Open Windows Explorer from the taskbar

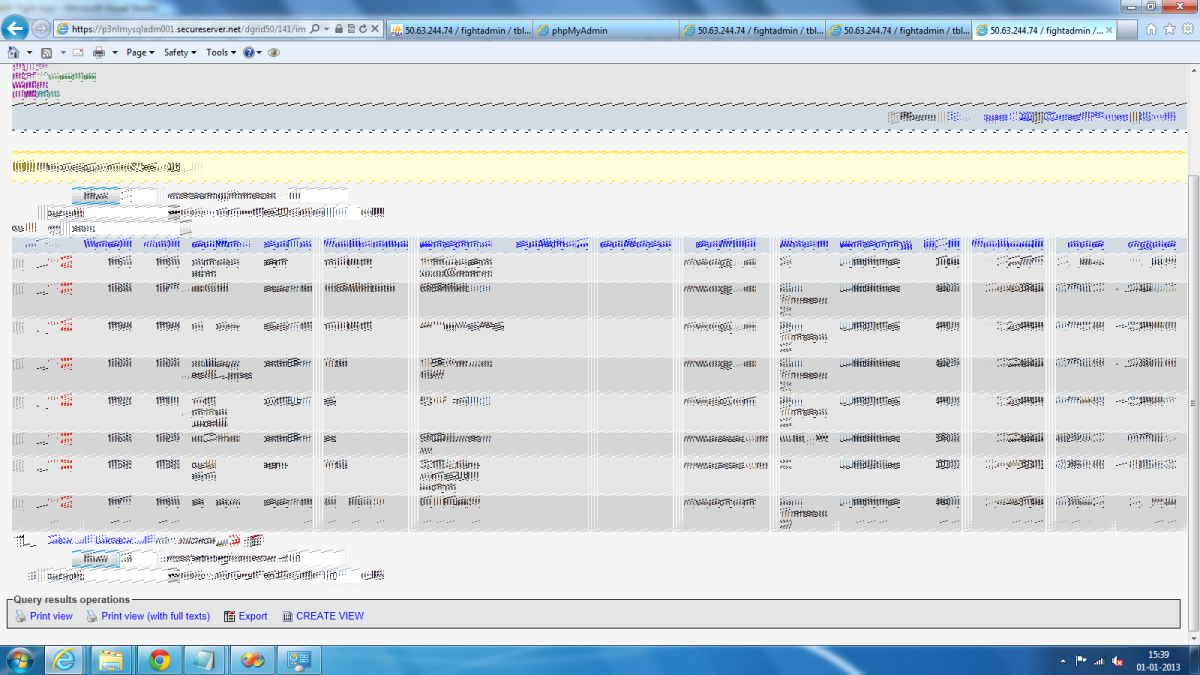(112, 660)
